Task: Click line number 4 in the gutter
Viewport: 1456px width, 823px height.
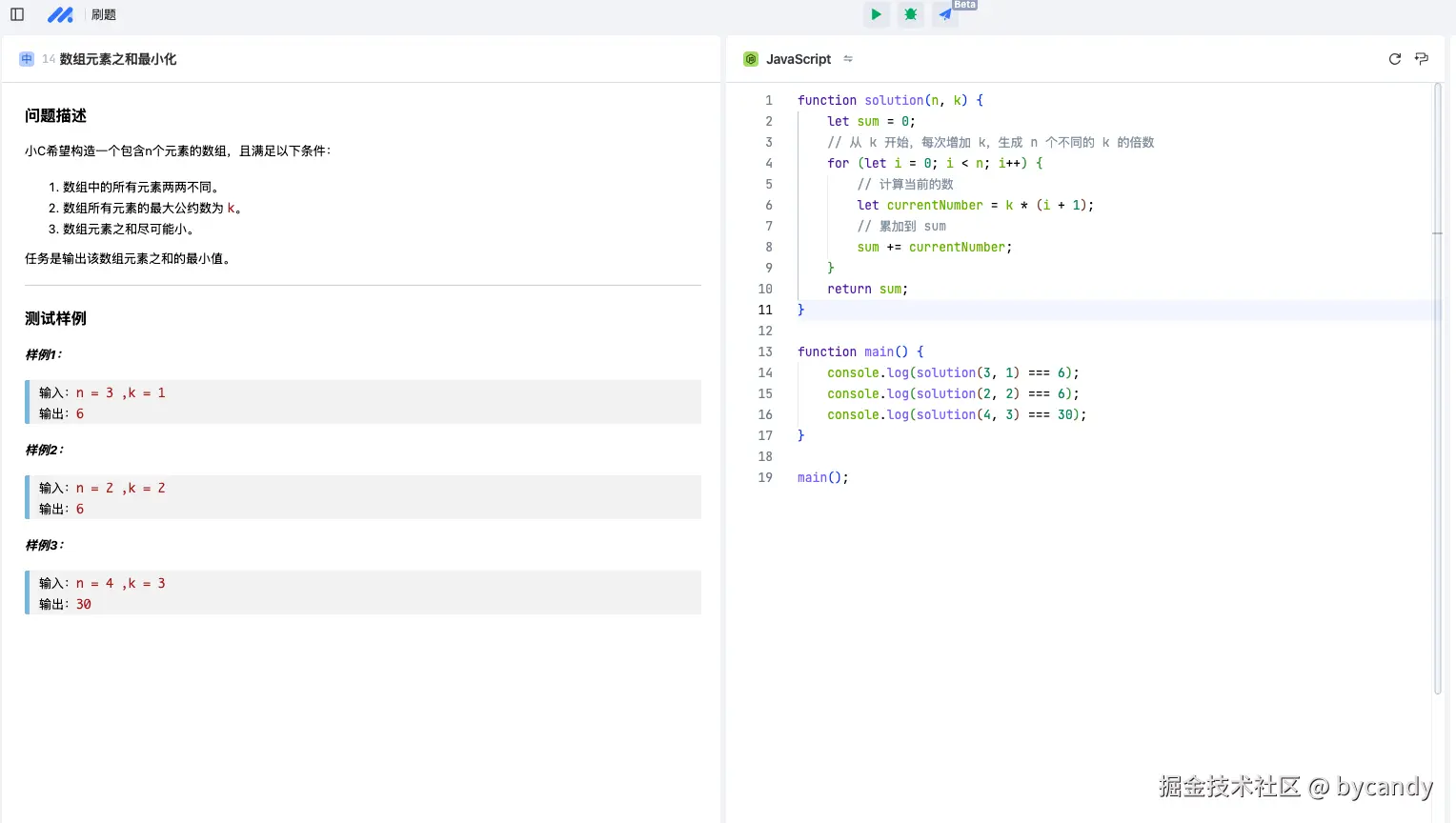Action: pyautogui.click(x=768, y=163)
